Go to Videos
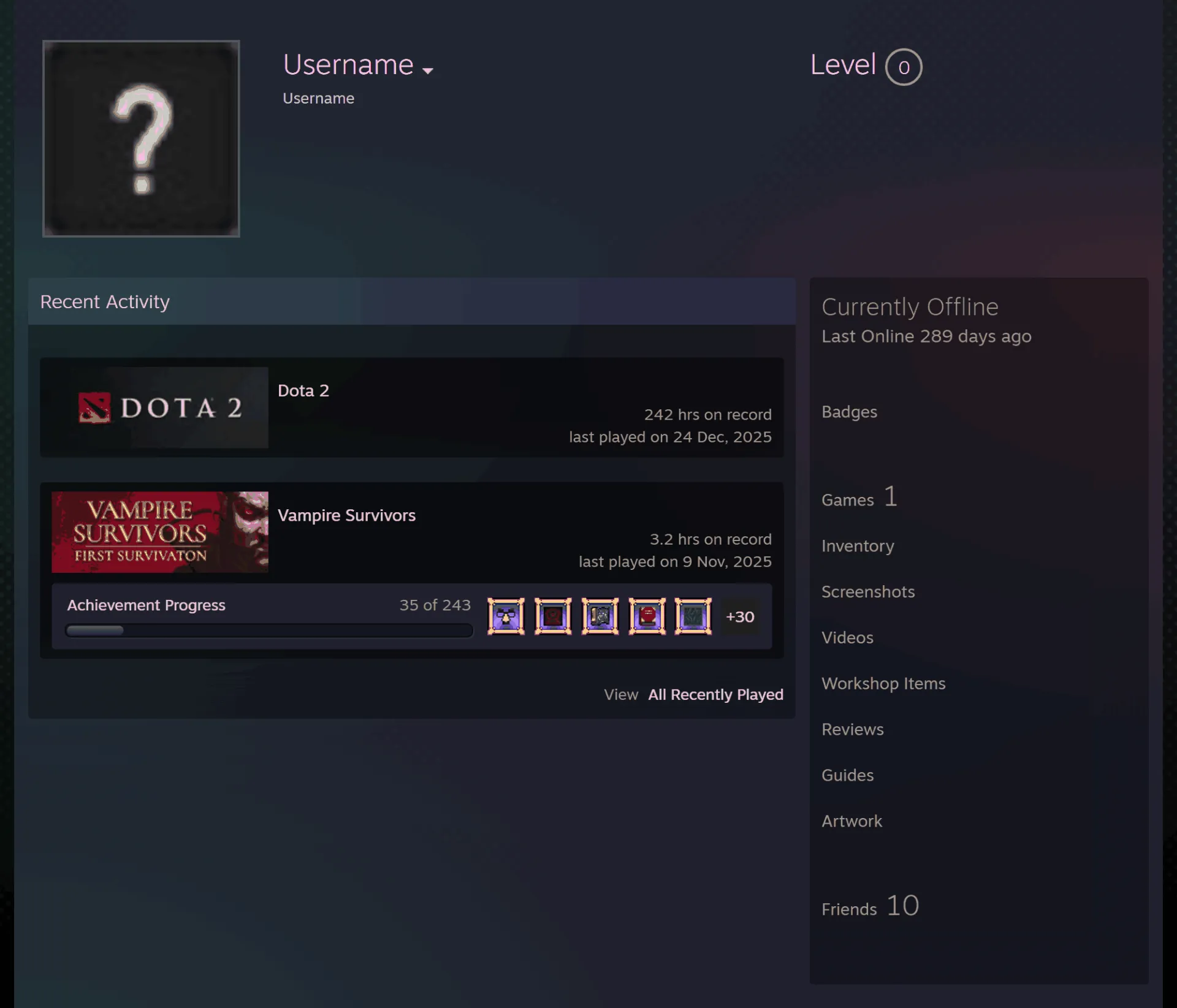The height and width of the screenshot is (1008, 1177). [x=847, y=638]
